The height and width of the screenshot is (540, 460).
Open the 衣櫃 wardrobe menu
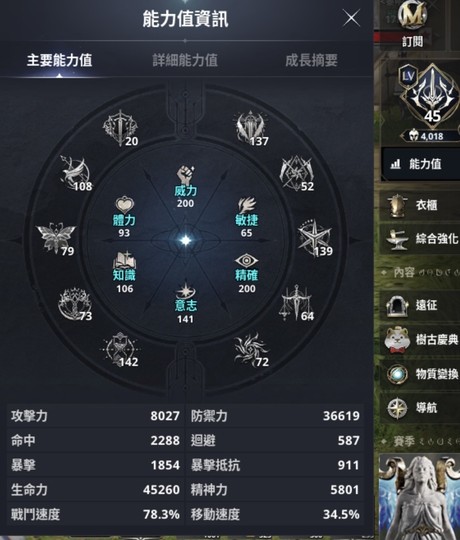pos(420,205)
